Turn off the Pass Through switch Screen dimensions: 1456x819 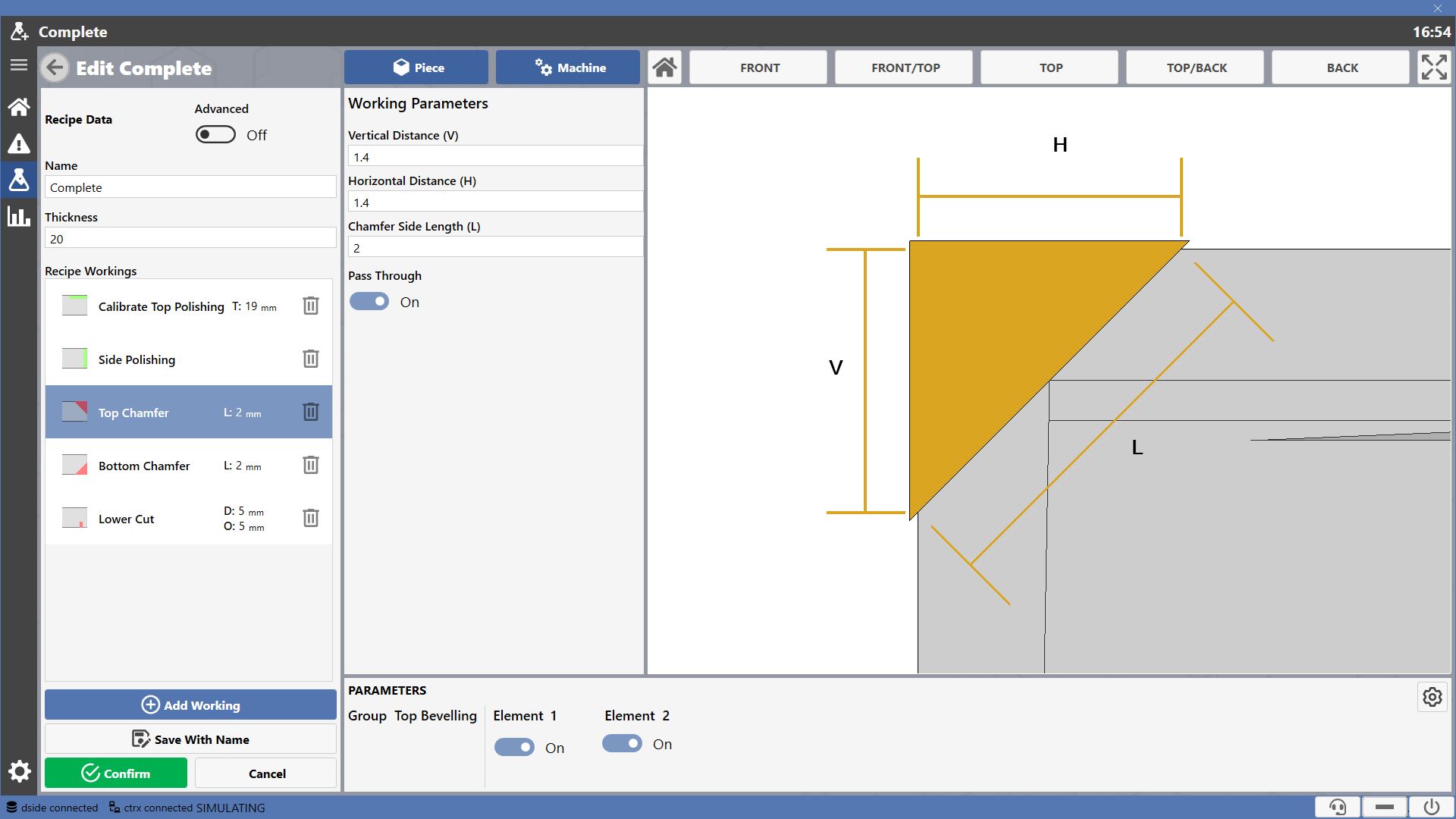tap(369, 302)
